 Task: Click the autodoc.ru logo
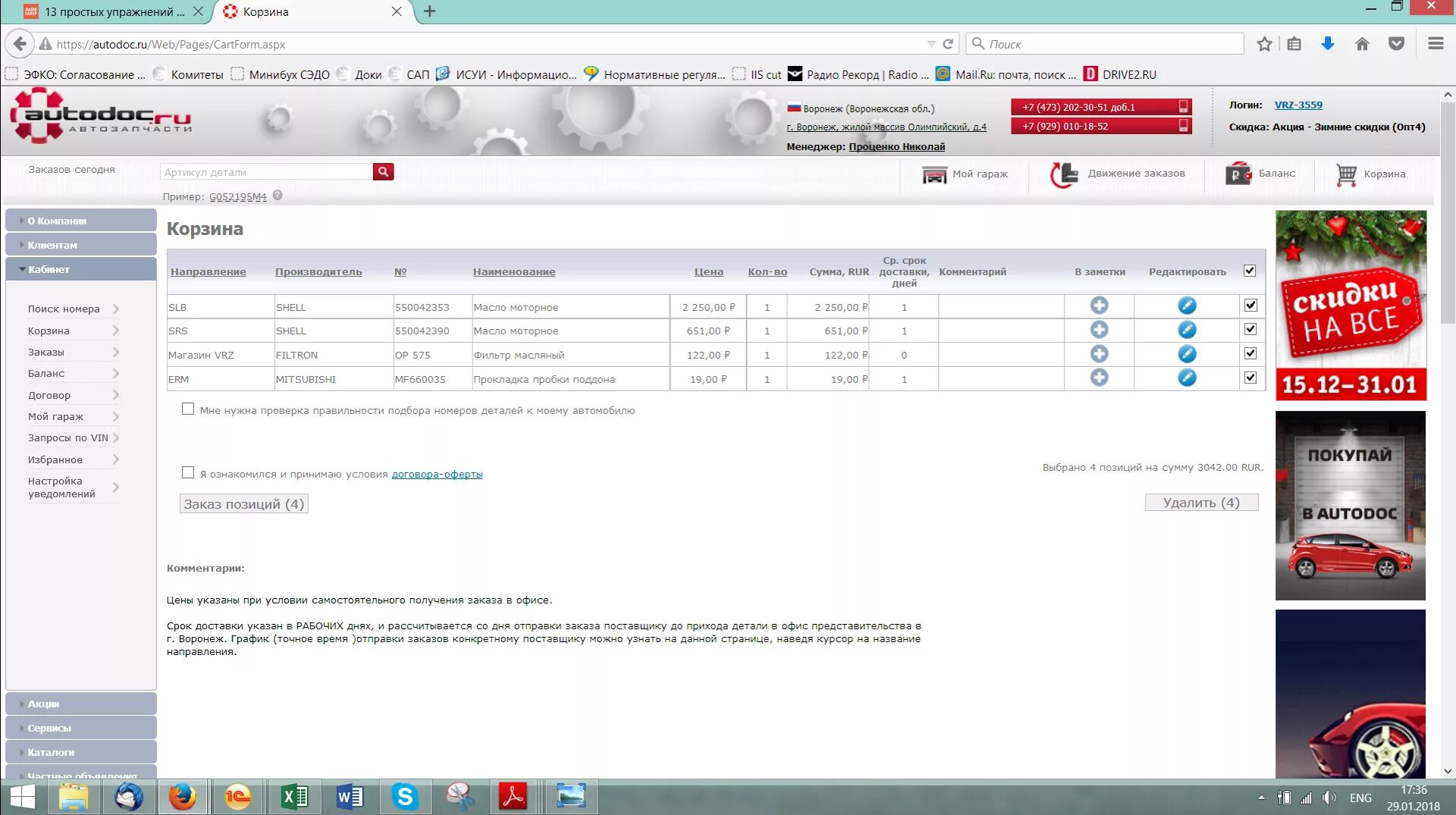tap(100, 116)
